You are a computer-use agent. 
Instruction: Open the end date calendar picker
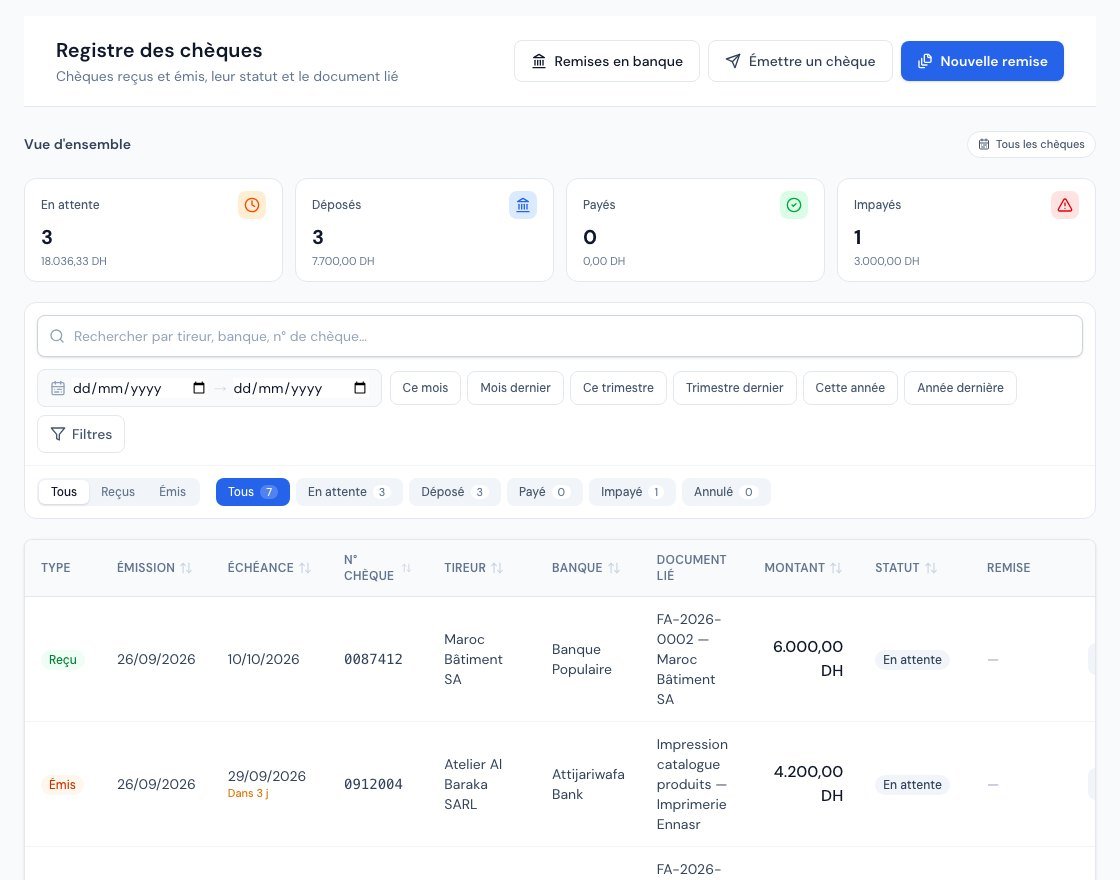pos(360,388)
